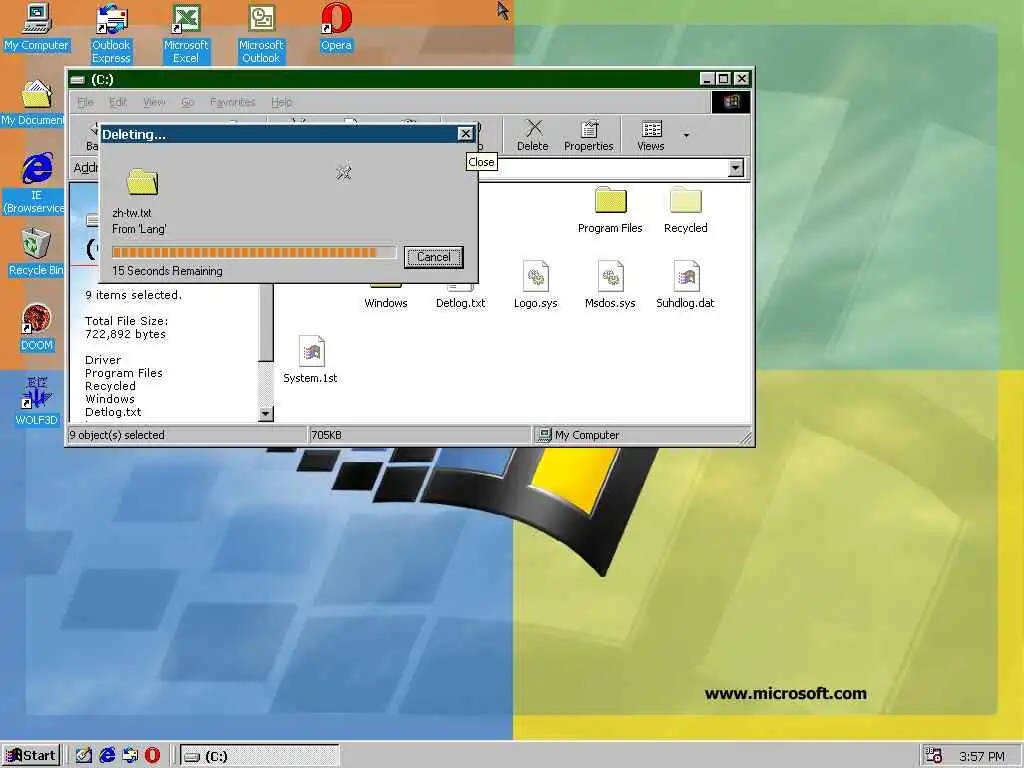This screenshot has height=768, width=1024.
Task: Click the Show Desktop quick launch icon
Action: tap(84, 756)
